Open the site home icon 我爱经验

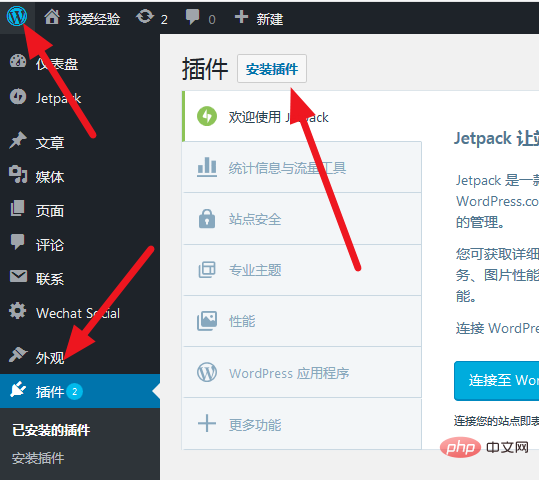point(52,17)
